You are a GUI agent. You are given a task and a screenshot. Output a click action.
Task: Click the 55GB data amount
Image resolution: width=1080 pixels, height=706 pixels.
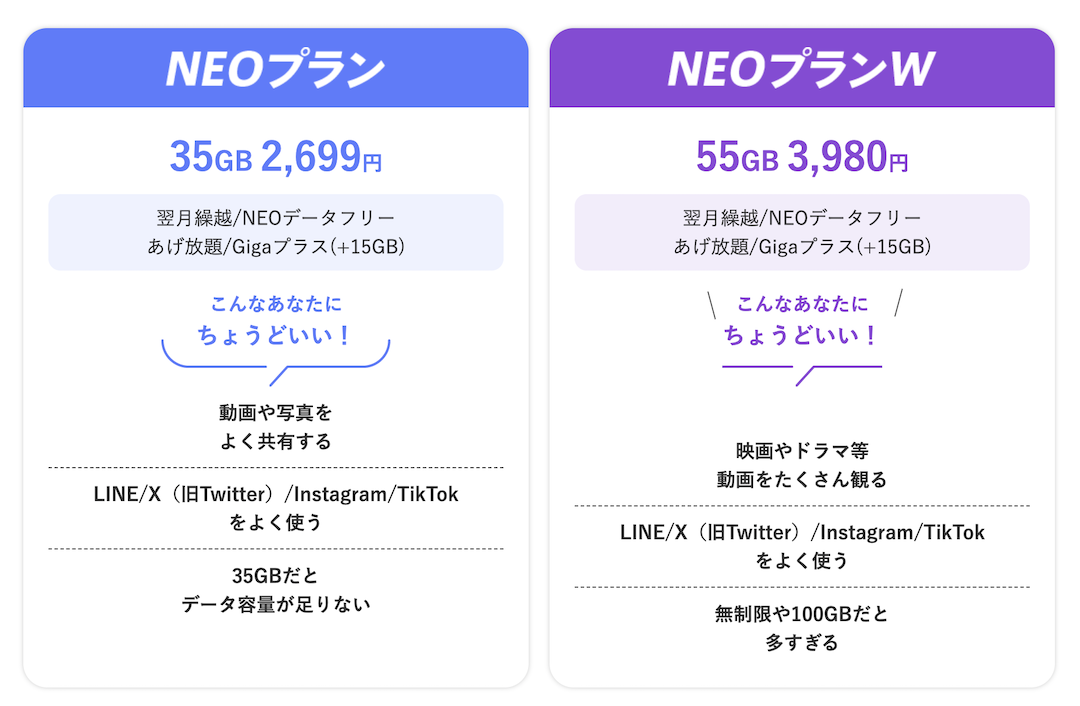(x=736, y=157)
